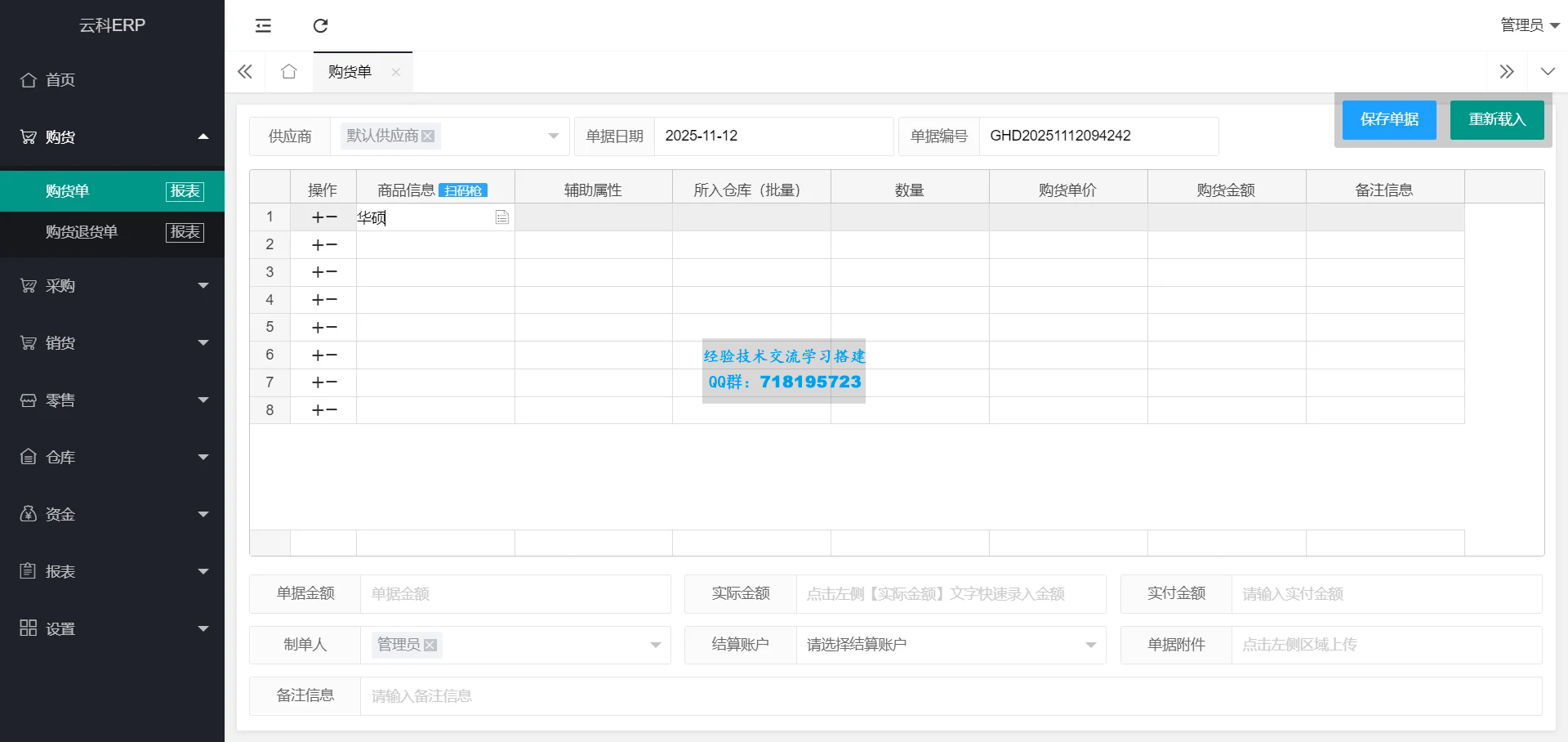This screenshot has width=1568, height=742.
Task: Open the home tab icon
Action: point(288,72)
